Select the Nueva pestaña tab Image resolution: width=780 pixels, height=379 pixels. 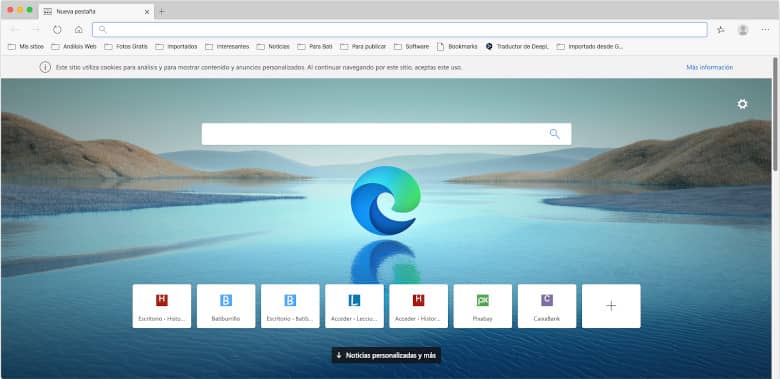[96, 11]
